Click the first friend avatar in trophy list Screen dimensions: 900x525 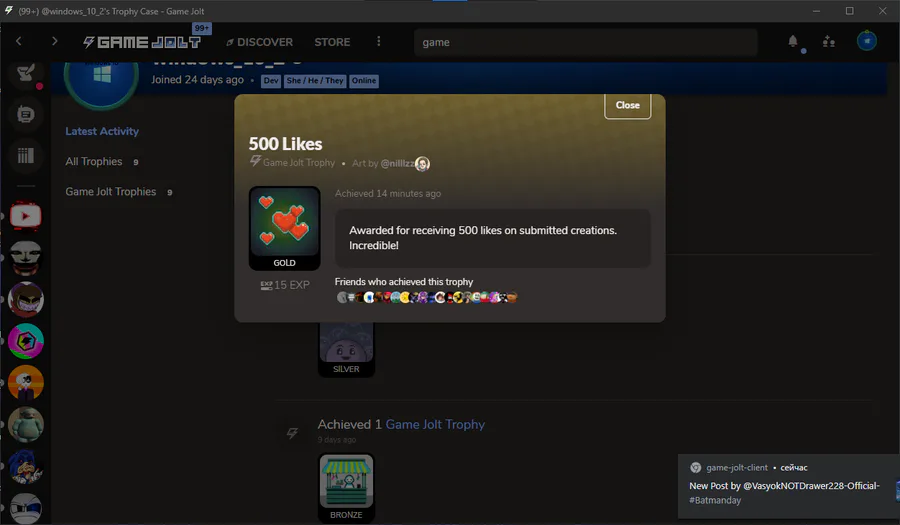[x=342, y=297]
